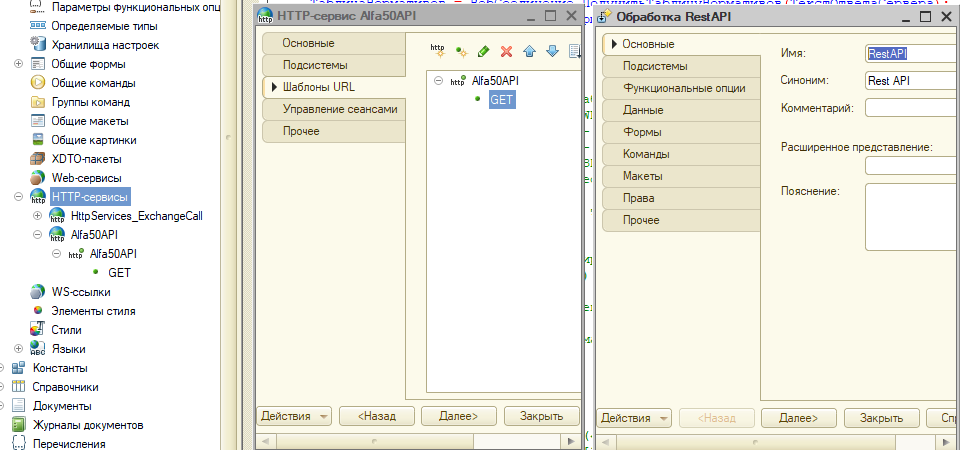Click Далее> button in HTTP-сервис window
Screen dimensions: 962x450
point(459,416)
